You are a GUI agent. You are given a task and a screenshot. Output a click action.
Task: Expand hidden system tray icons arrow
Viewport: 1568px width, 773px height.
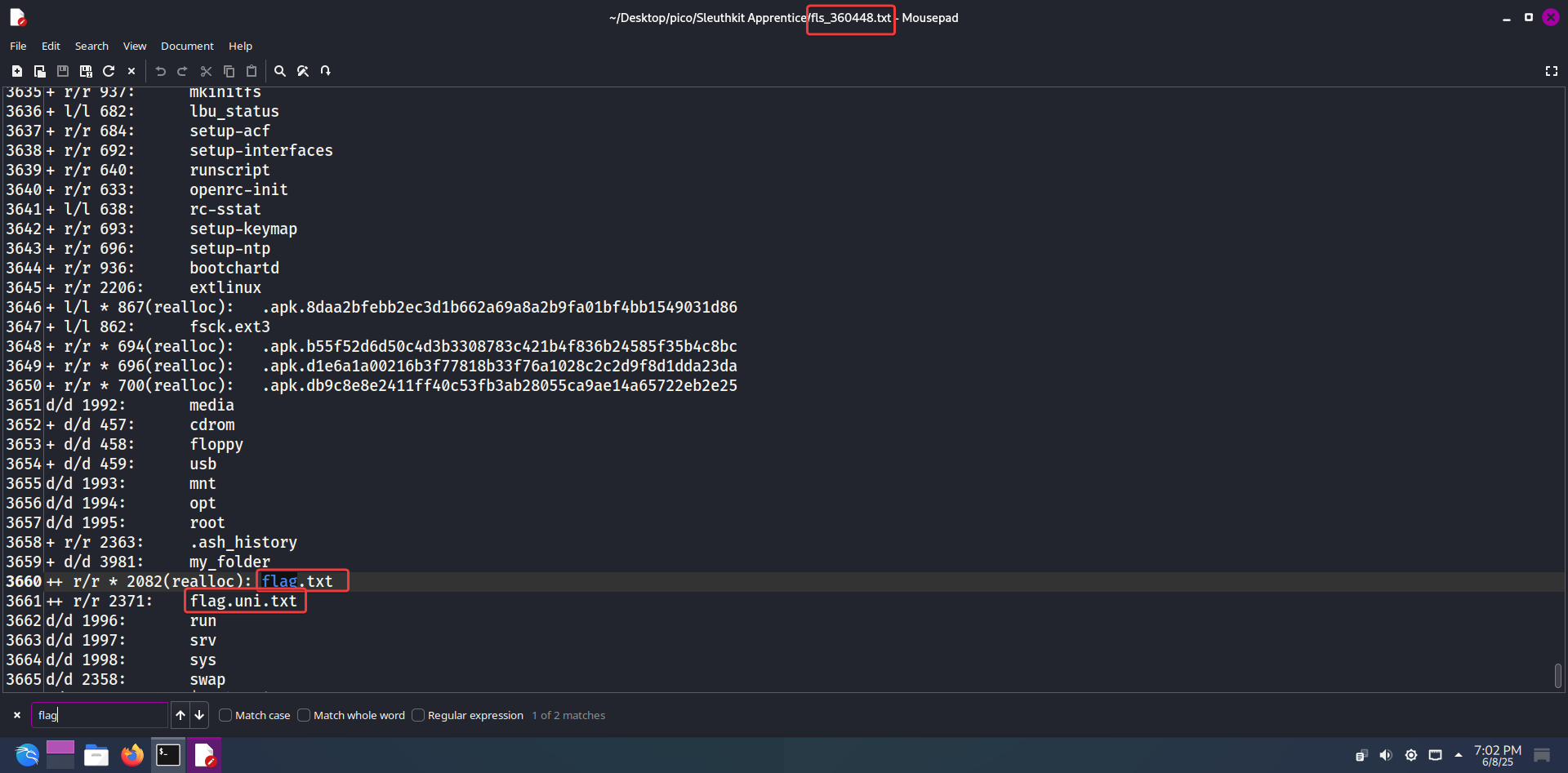pos(1459,755)
